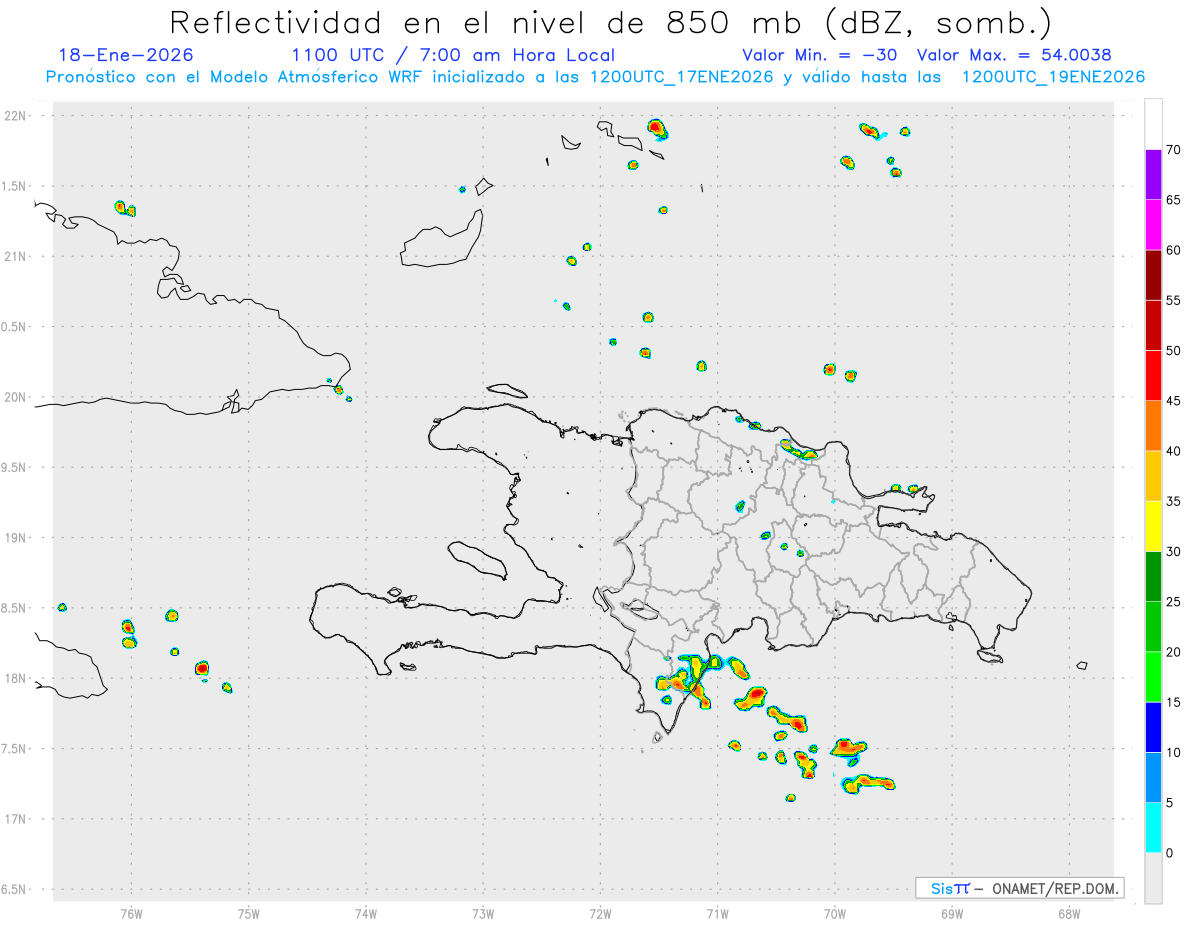The height and width of the screenshot is (927, 1200).
Task: Select the 'Valor Min. = -30' text
Action: point(822,55)
